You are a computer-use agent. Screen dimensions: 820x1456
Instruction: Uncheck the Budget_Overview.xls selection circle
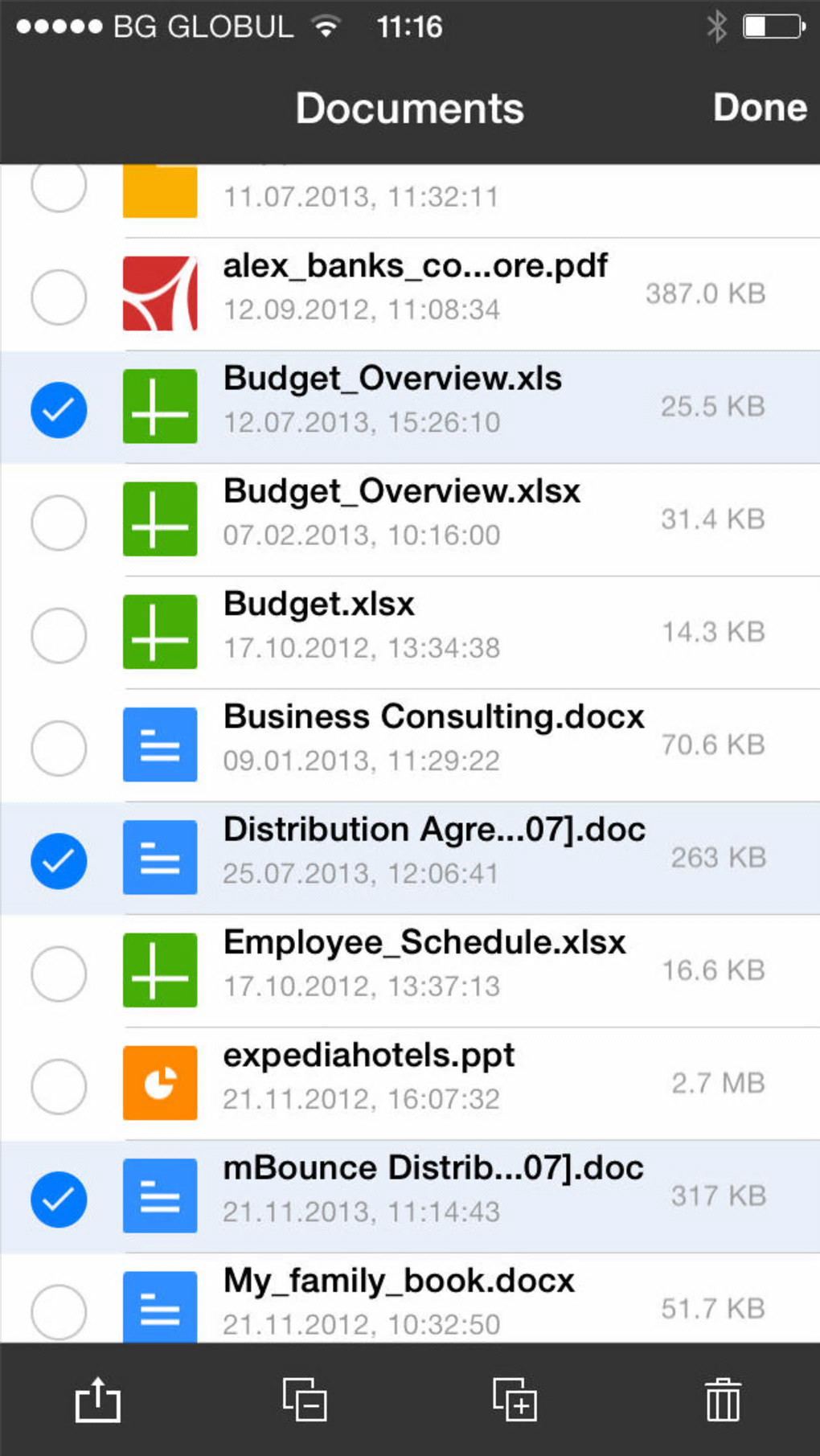tap(59, 410)
